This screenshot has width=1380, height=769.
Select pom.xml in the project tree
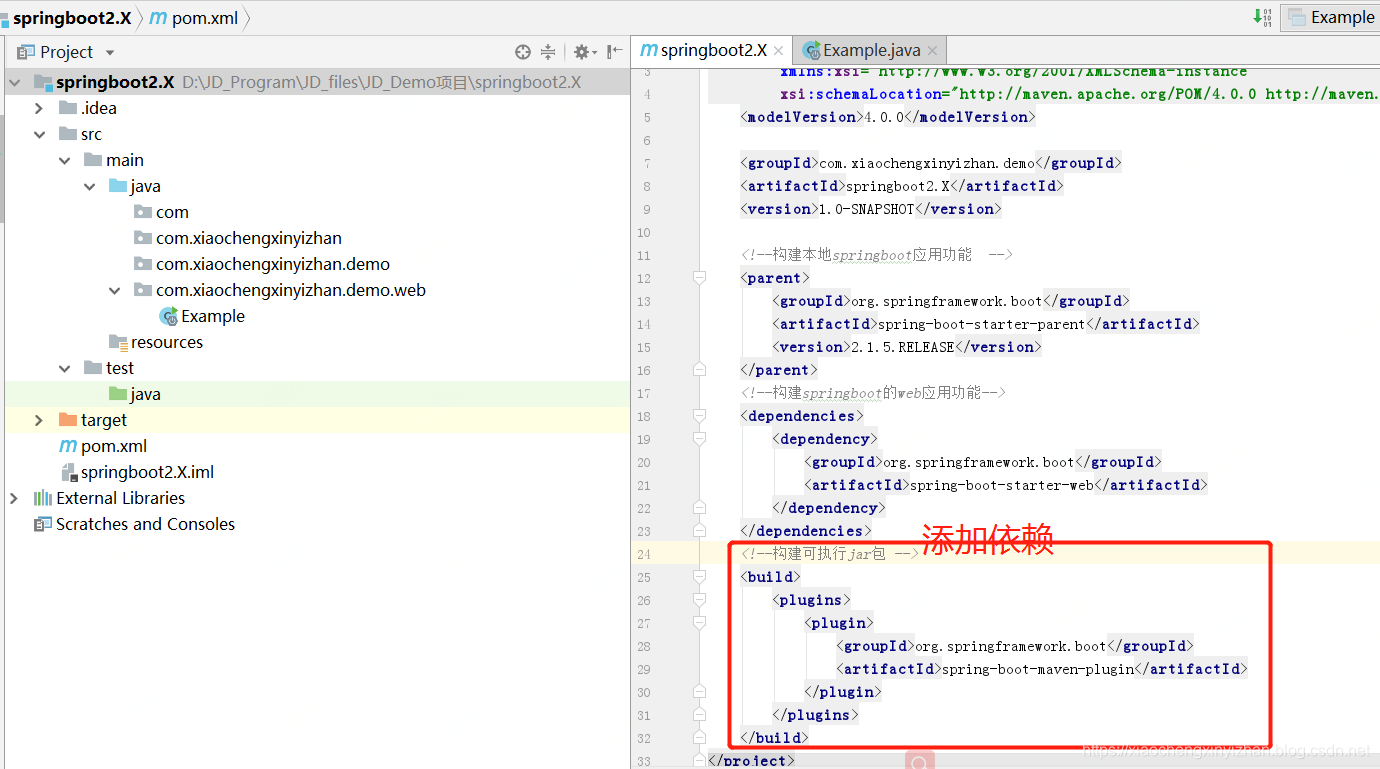[x=114, y=446]
